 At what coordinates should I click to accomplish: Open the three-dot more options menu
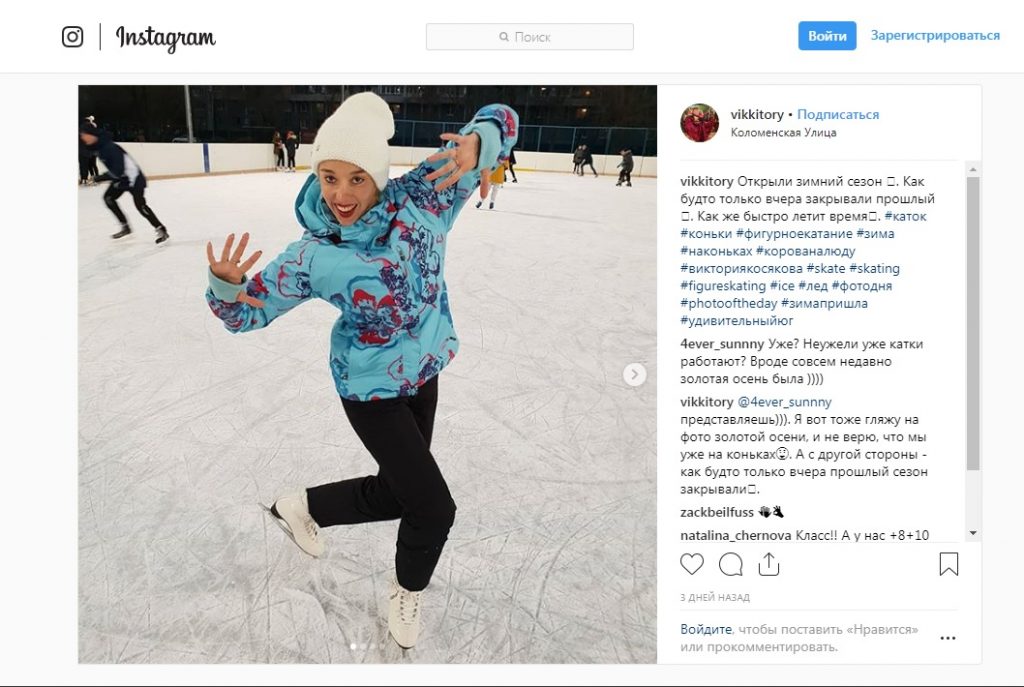(948, 638)
